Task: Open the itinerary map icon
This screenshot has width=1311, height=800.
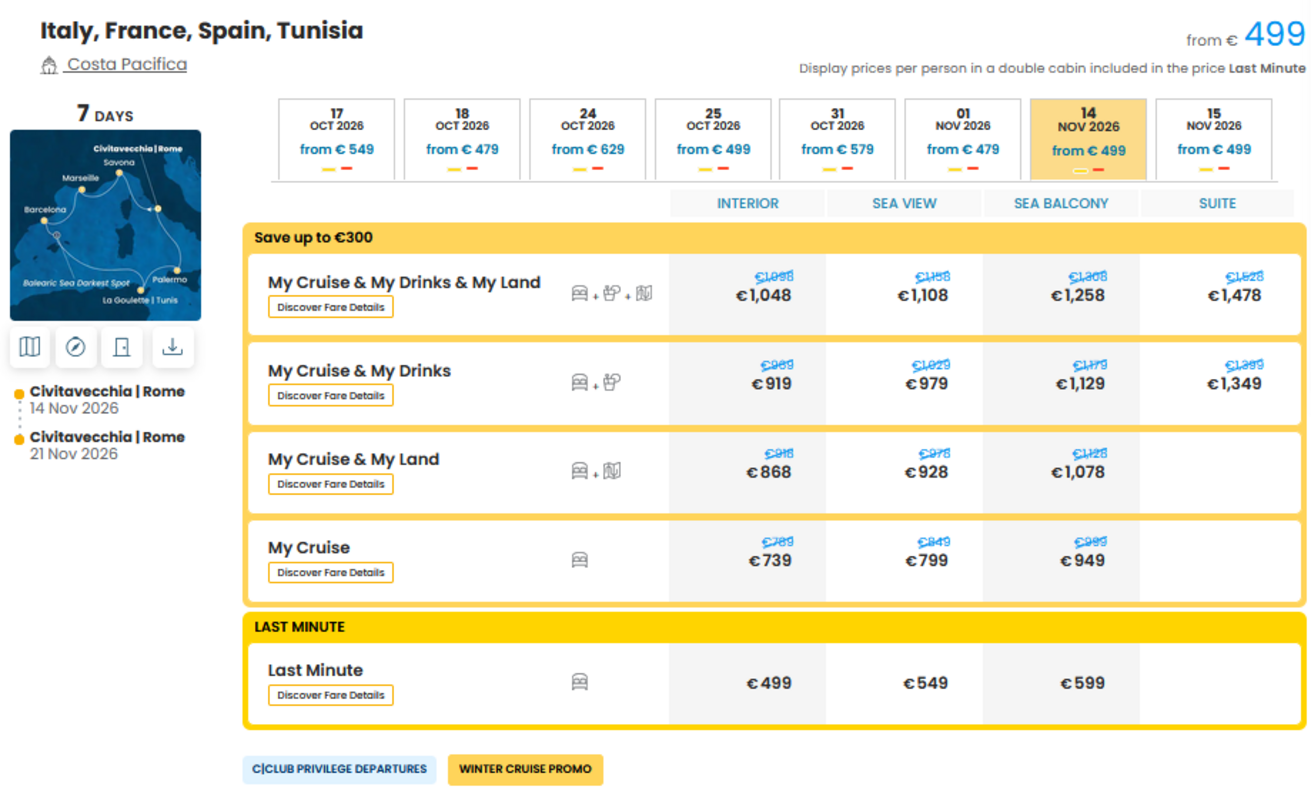Action: tap(30, 347)
